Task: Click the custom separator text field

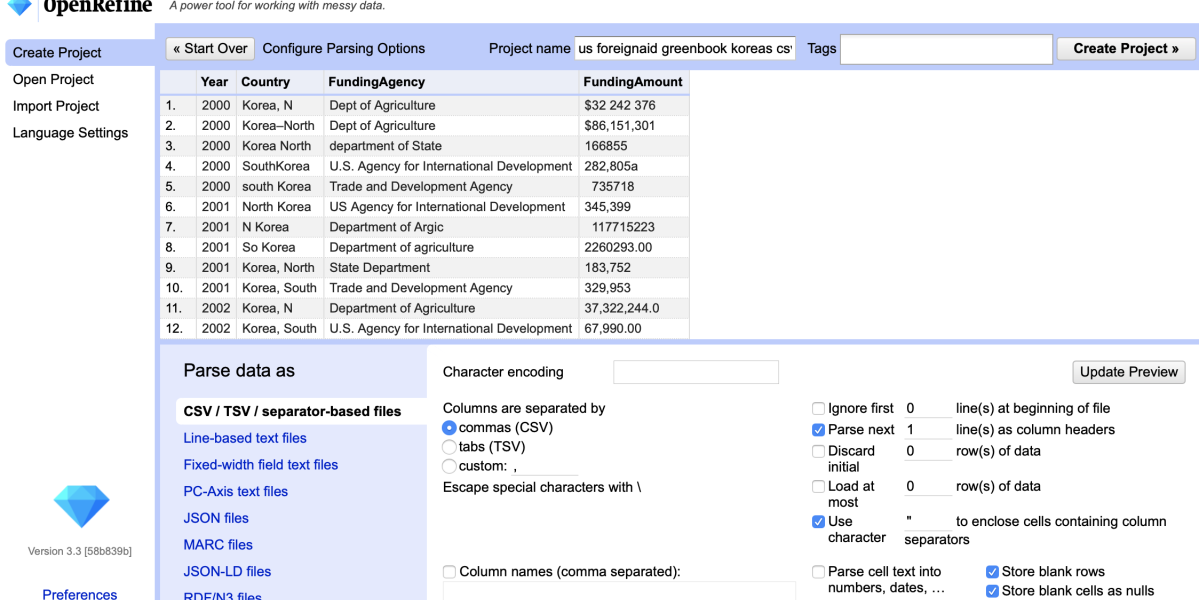Action: point(545,466)
